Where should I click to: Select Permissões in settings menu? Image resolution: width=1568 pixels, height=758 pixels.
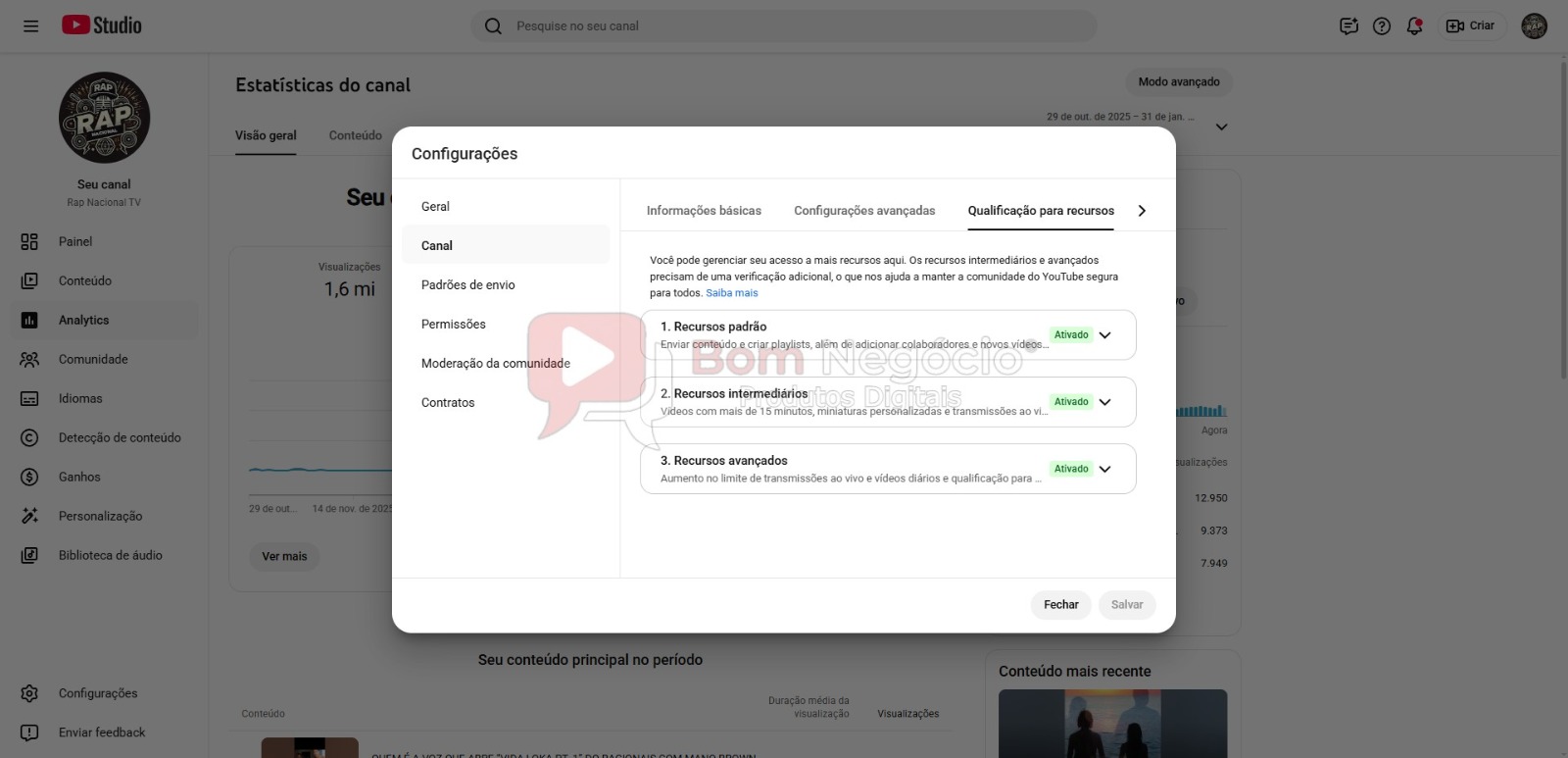pyautogui.click(x=453, y=324)
